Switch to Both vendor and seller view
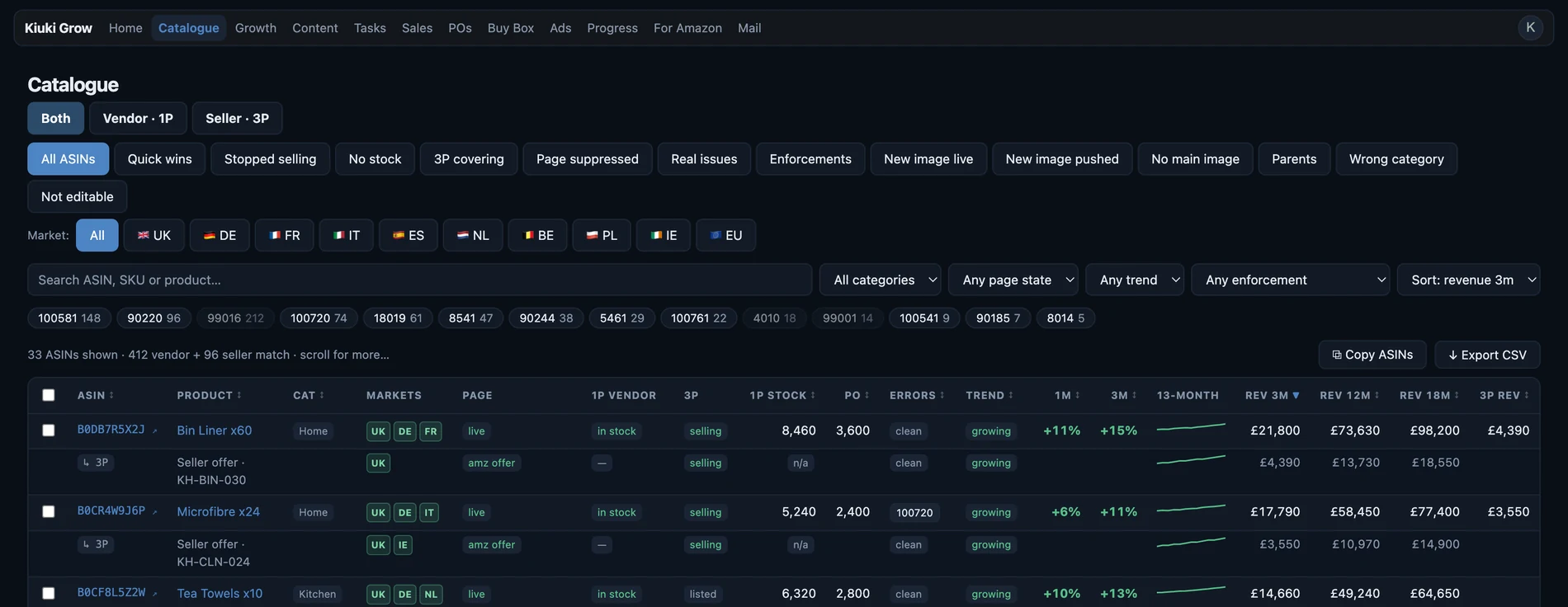This screenshot has width=1568, height=607. click(x=55, y=118)
